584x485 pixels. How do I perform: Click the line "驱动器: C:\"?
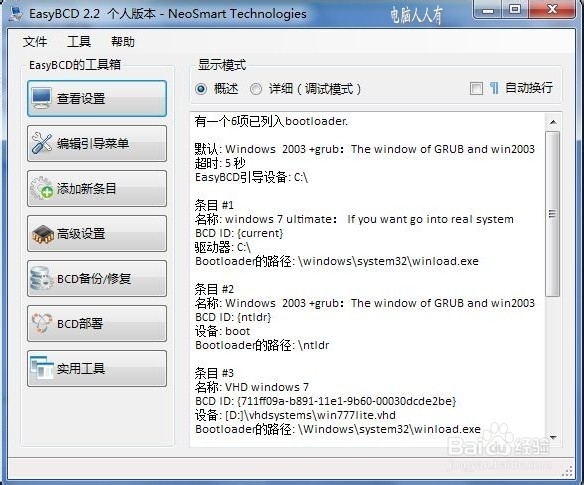click(x=222, y=247)
